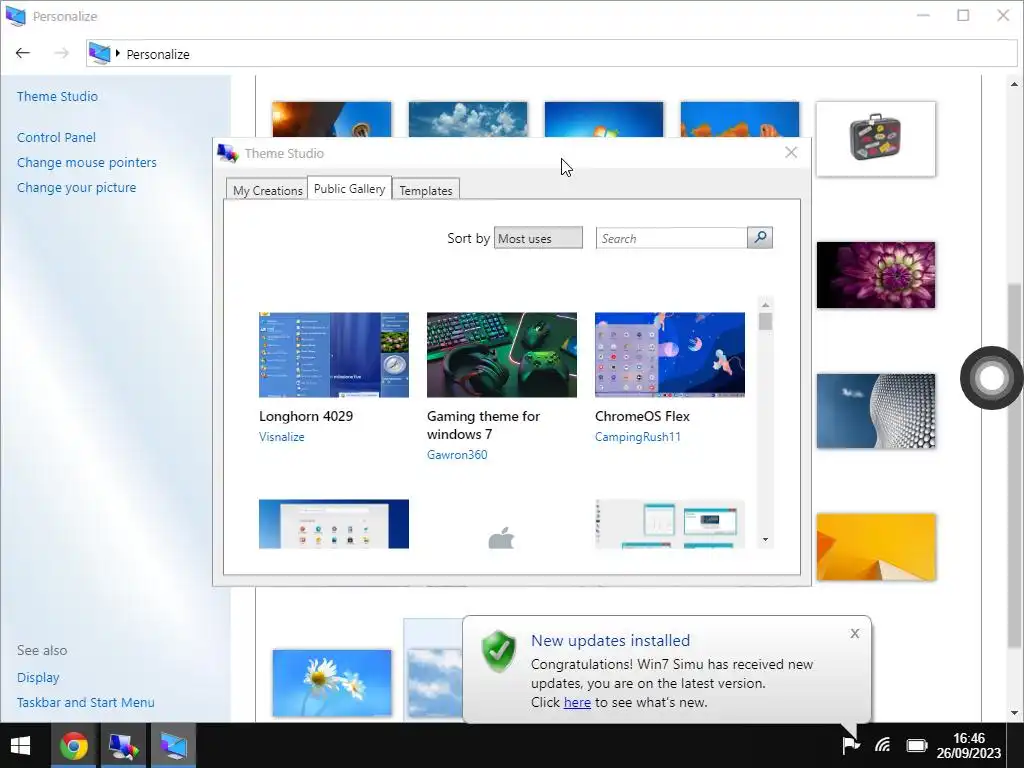Click the gallery scrollbar thumb

[765, 321]
